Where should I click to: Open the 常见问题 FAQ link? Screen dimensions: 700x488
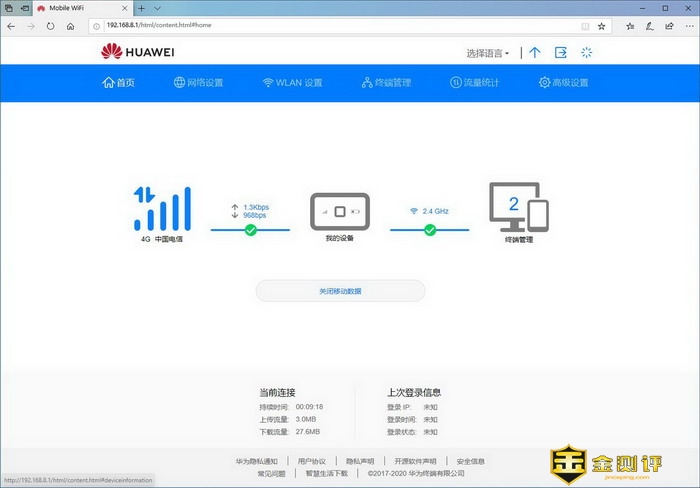point(271,473)
